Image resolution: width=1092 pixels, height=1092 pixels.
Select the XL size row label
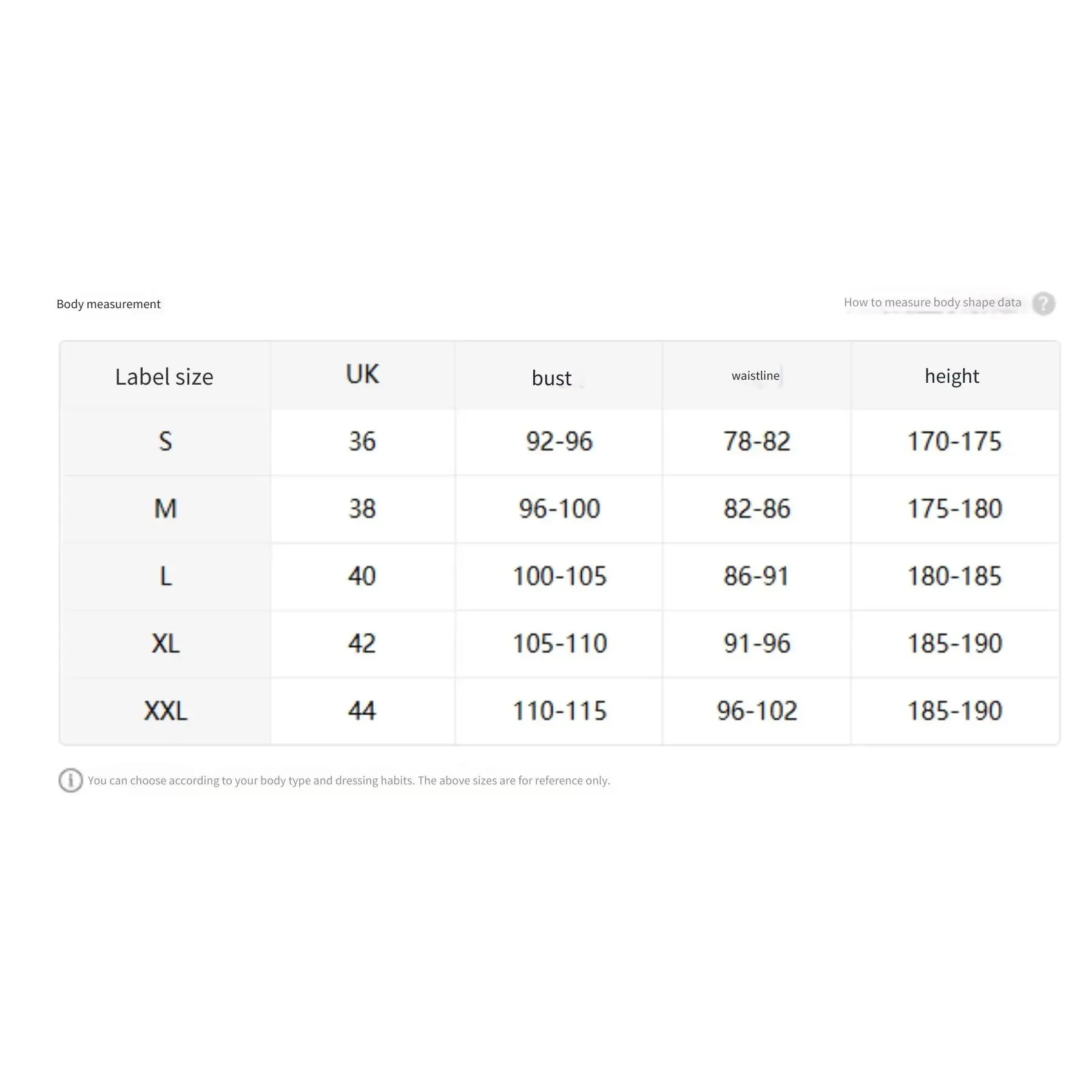coord(165,643)
